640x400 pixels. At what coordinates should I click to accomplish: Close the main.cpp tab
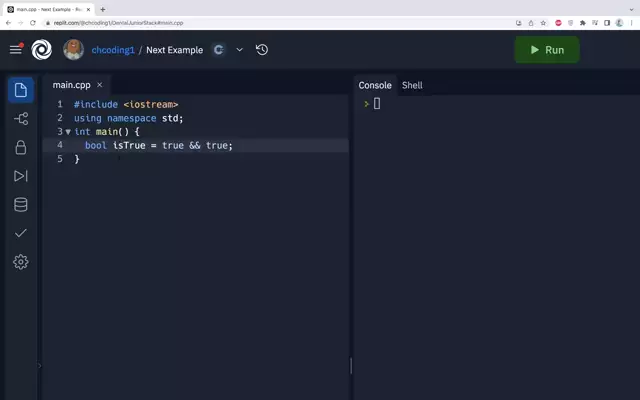[100, 85]
